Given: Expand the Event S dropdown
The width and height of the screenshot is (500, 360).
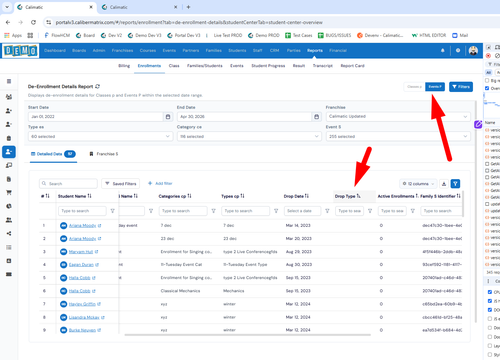Looking at the screenshot, I should [x=398, y=136].
